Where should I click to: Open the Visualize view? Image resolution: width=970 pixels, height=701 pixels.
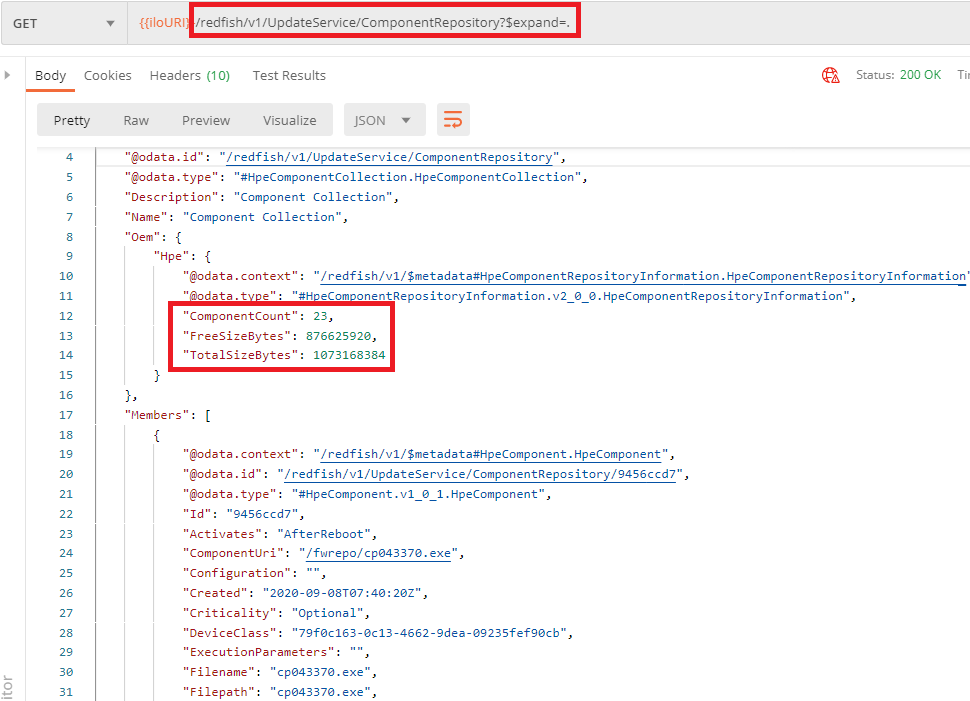pyautogui.click(x=290, y=120)
